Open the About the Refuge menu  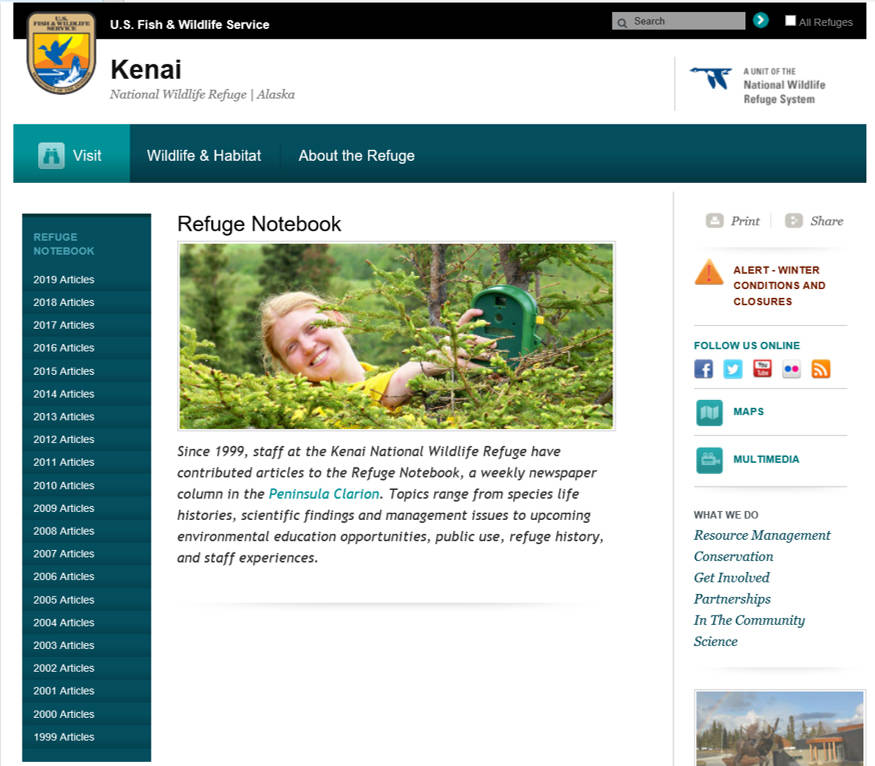coord(357,156)
